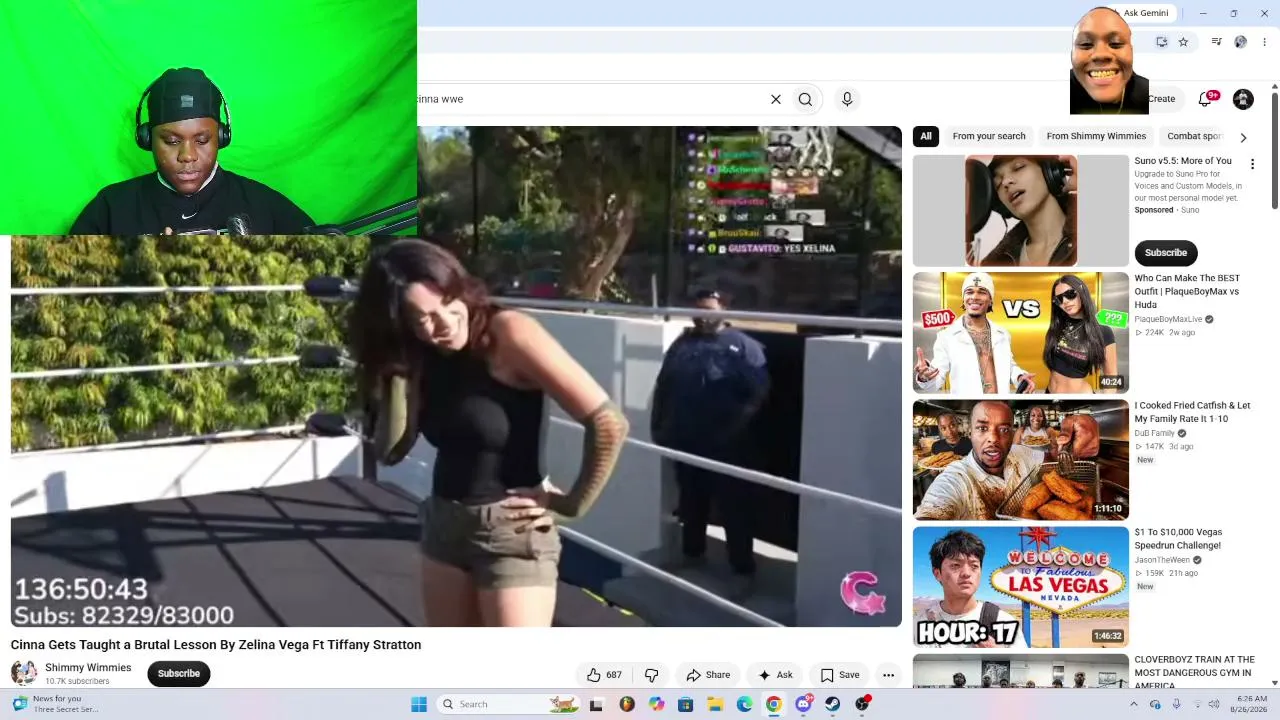
Task: Launch FL Studio from the taskbar
Action: pyautogui.click(x=627, y=704)
